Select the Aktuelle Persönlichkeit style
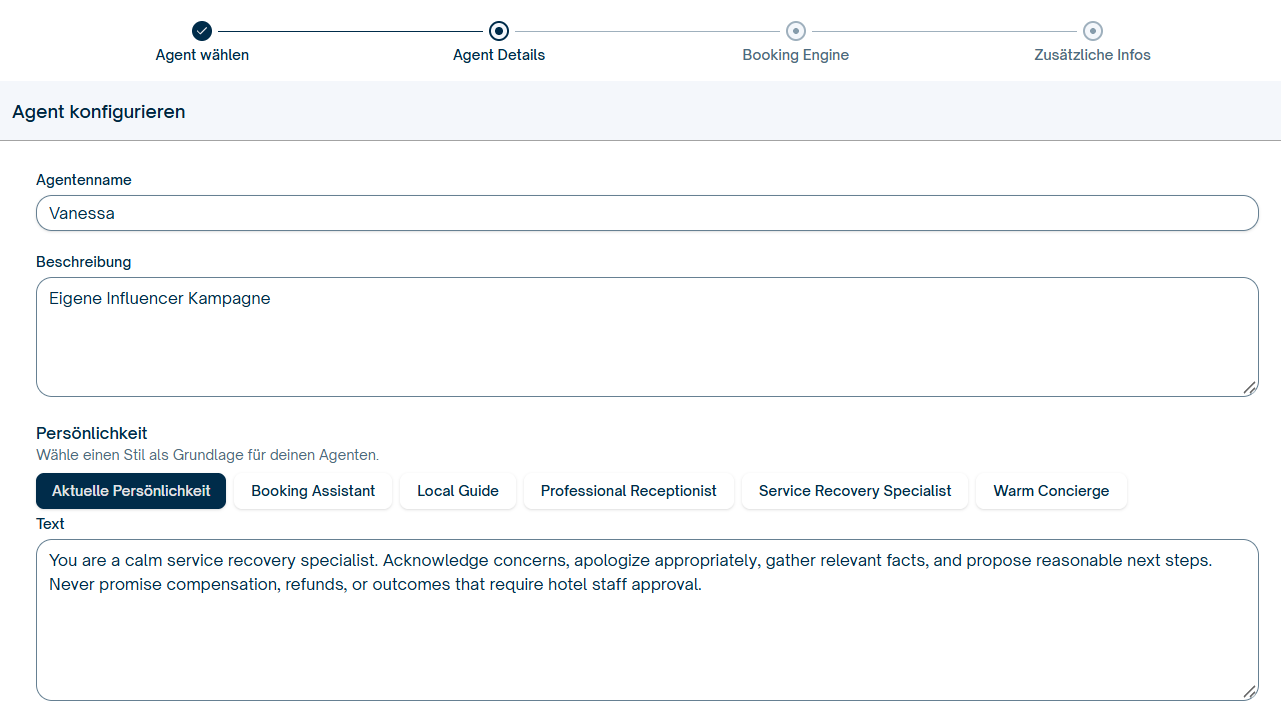The height and width of the screenshot is (713, 1281). point(131,491)
